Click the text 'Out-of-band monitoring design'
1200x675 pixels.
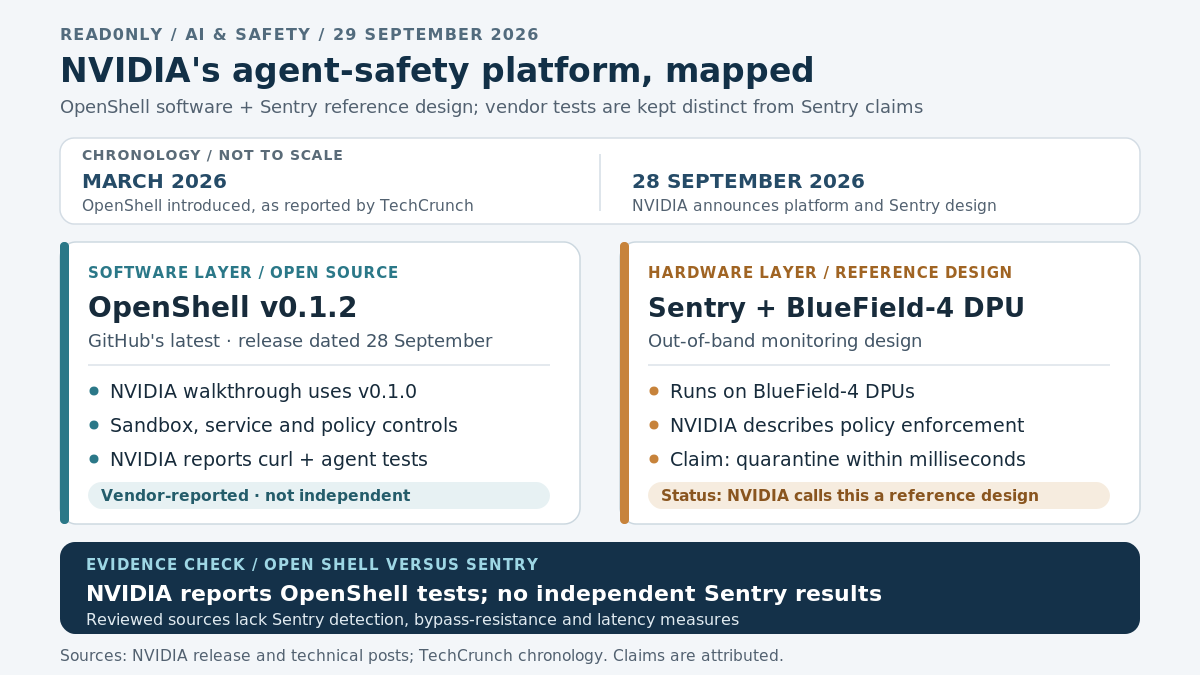[785, 342]
